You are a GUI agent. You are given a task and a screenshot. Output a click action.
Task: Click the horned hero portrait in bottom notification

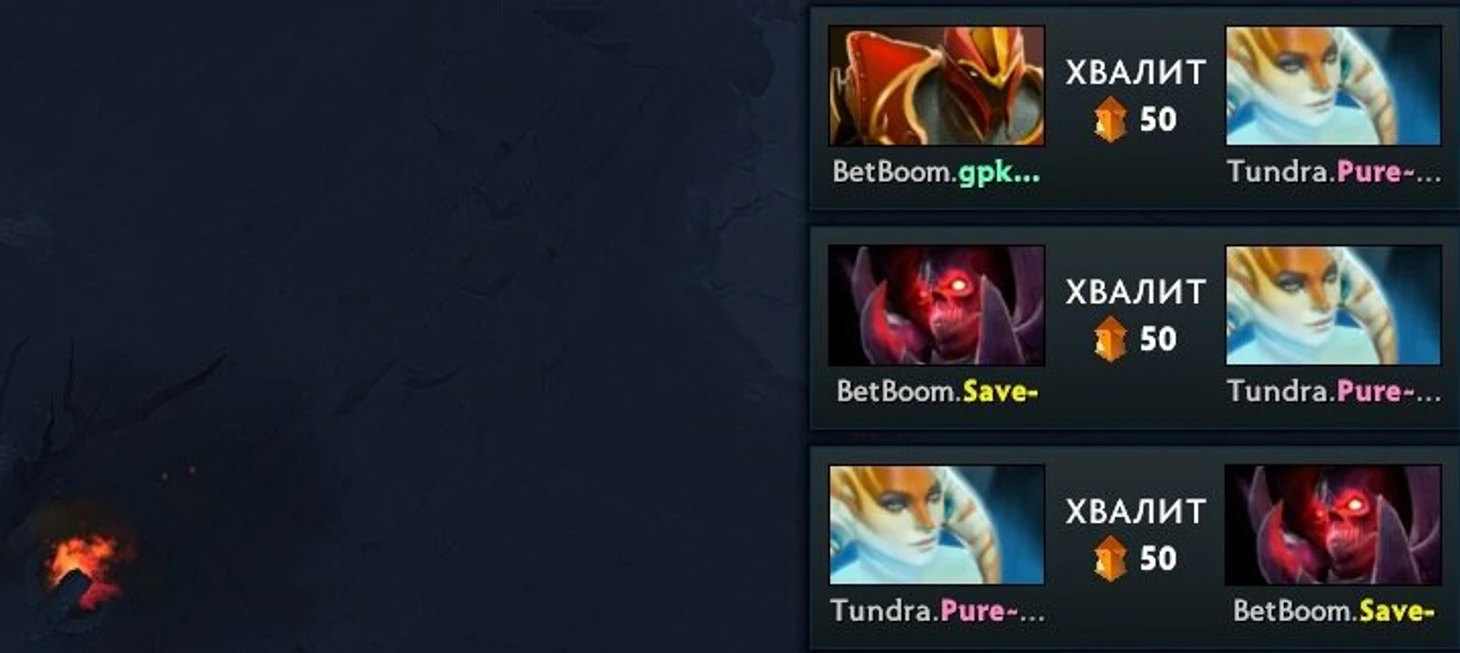tap(937, 525)
